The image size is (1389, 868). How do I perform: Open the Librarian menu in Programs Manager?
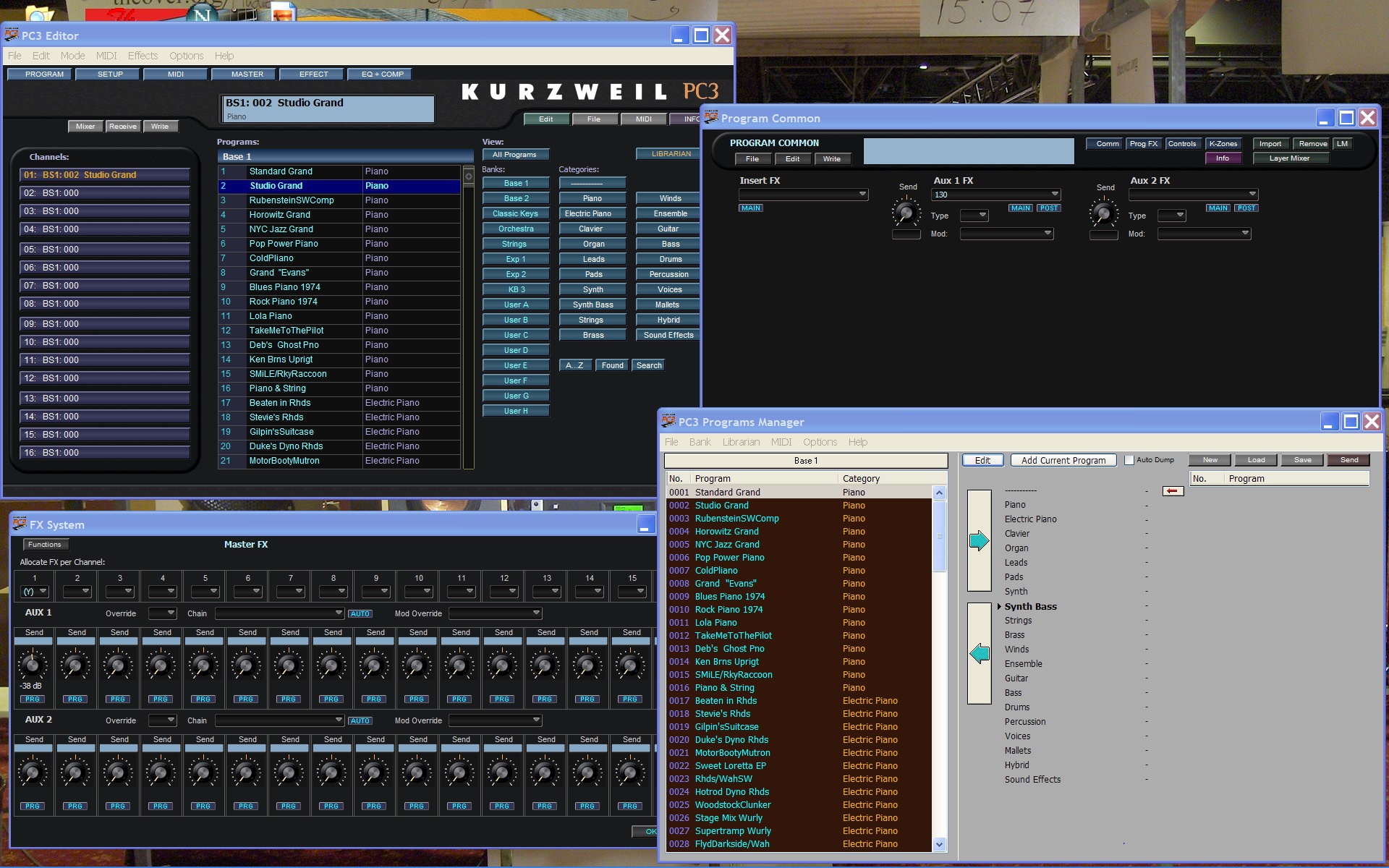741,442
